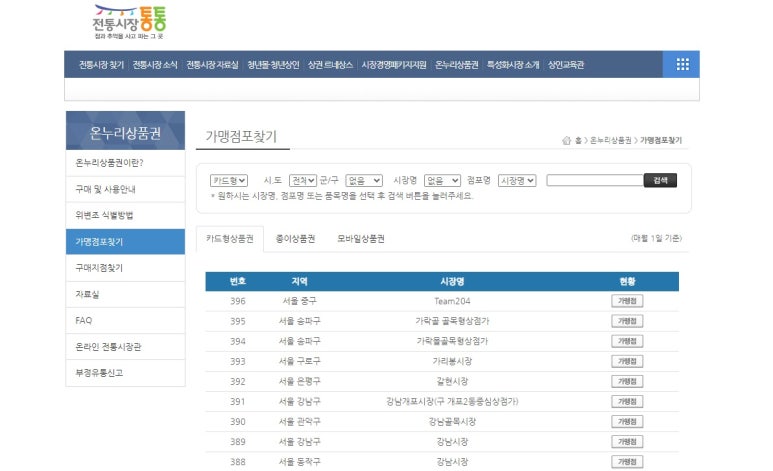This screenshot has width=773, height=471.
Task: Open 특성화시장 소개 in top navigation
Action: coord(513,65)
